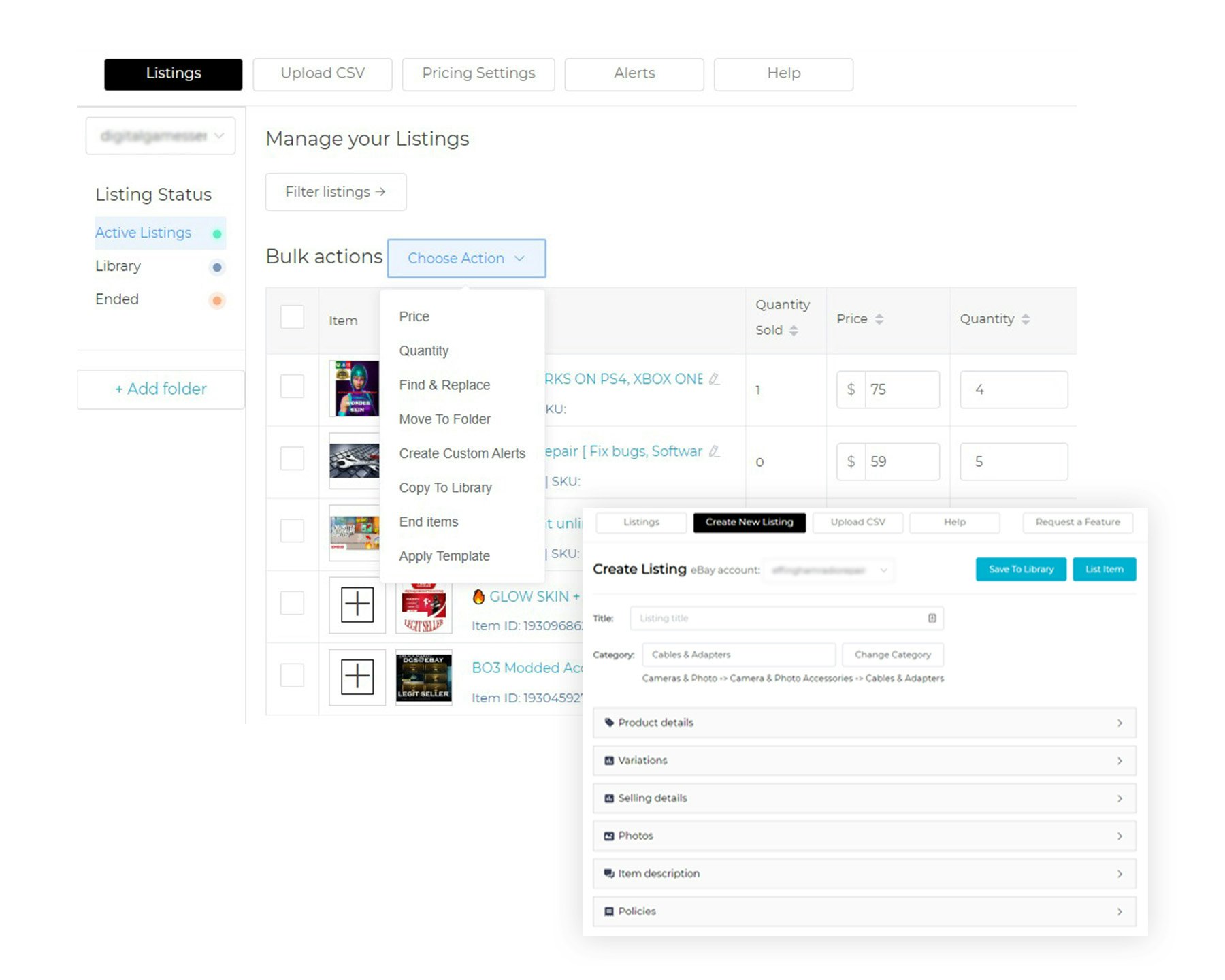Screen dimensions: 1225x980
Task: Click the Selling details icon
Action: tap(610, 798)
